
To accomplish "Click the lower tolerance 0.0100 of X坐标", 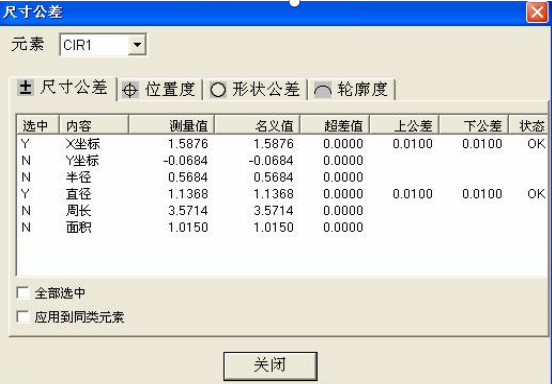I will click(x=482, y=144).
